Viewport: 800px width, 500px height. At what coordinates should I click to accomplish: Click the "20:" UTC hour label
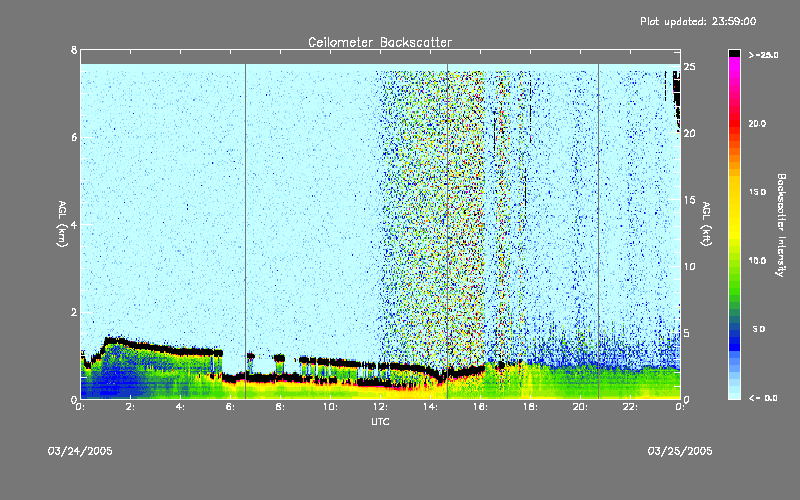[x=580, y=407]
